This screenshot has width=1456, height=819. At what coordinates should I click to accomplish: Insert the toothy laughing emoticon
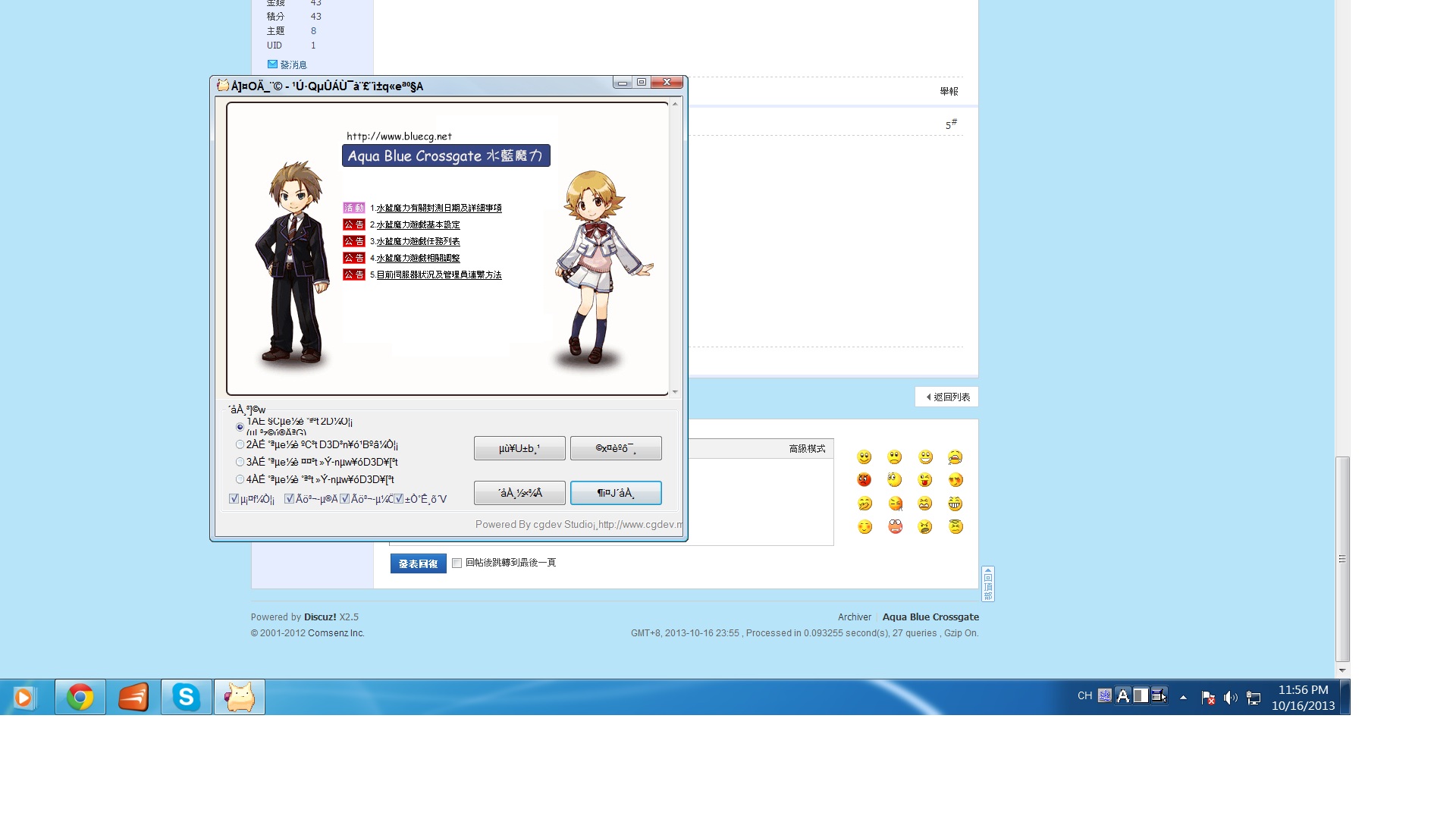(955, 504)
